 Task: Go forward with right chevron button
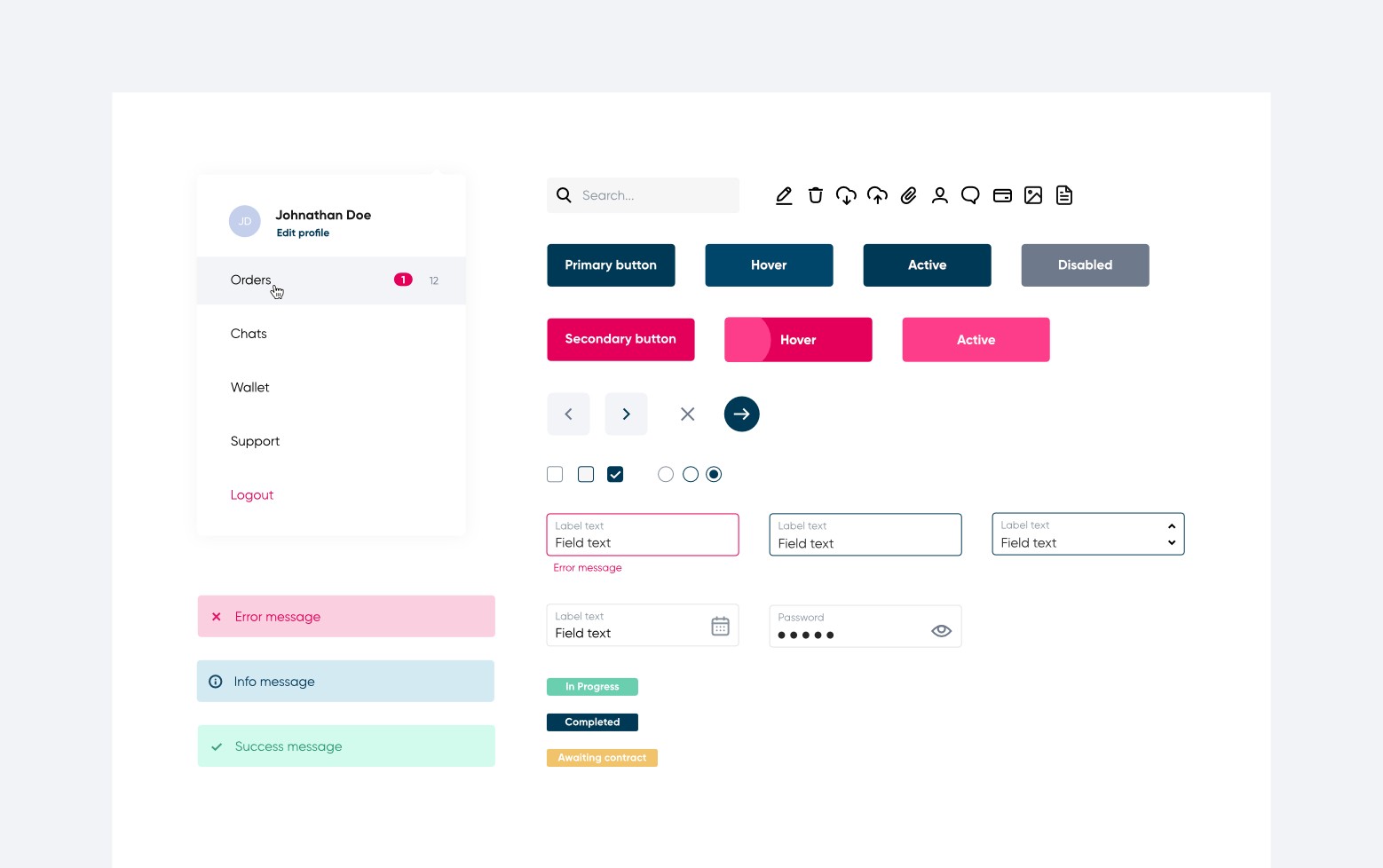click(x=626, y=414)
